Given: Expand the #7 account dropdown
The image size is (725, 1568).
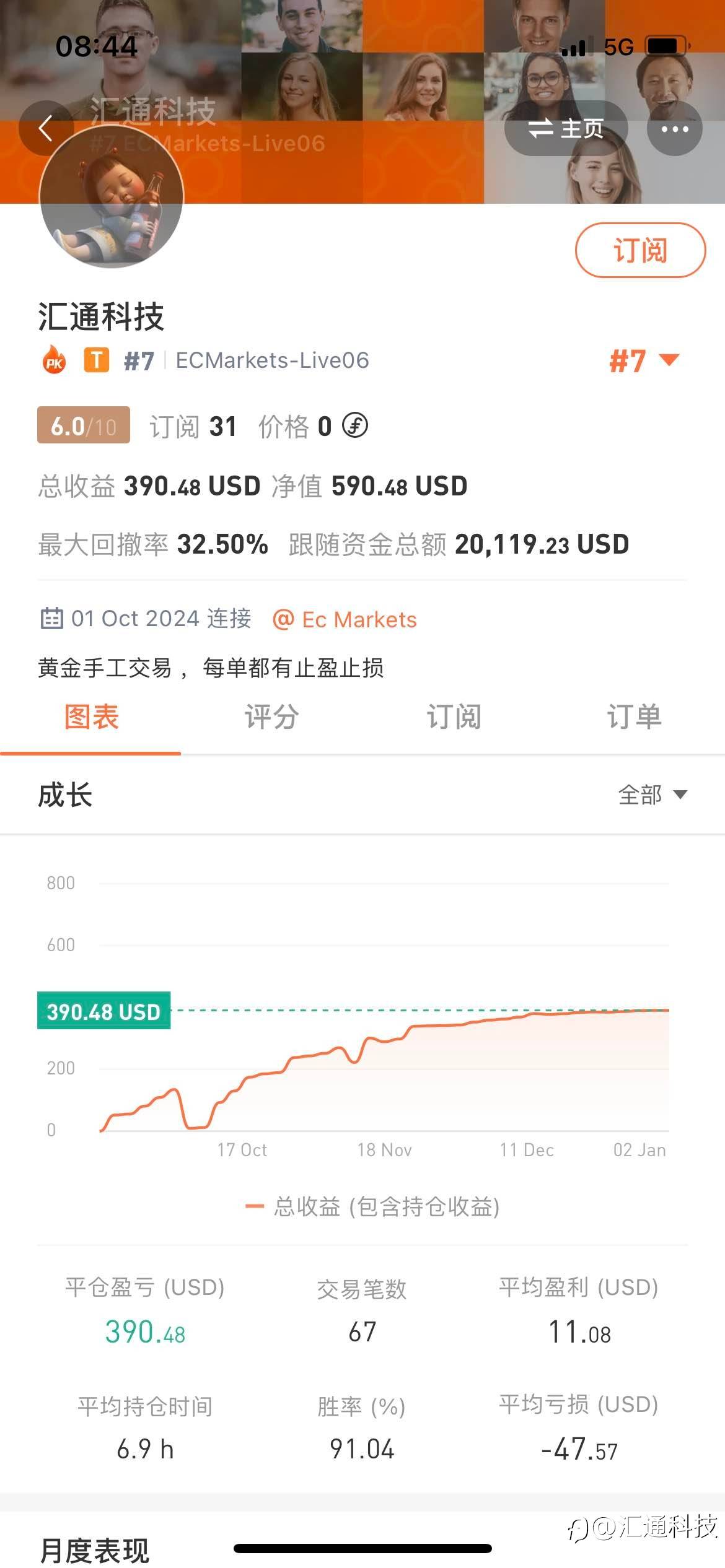Looking at the screenshot, I should (x=644, y=360).
